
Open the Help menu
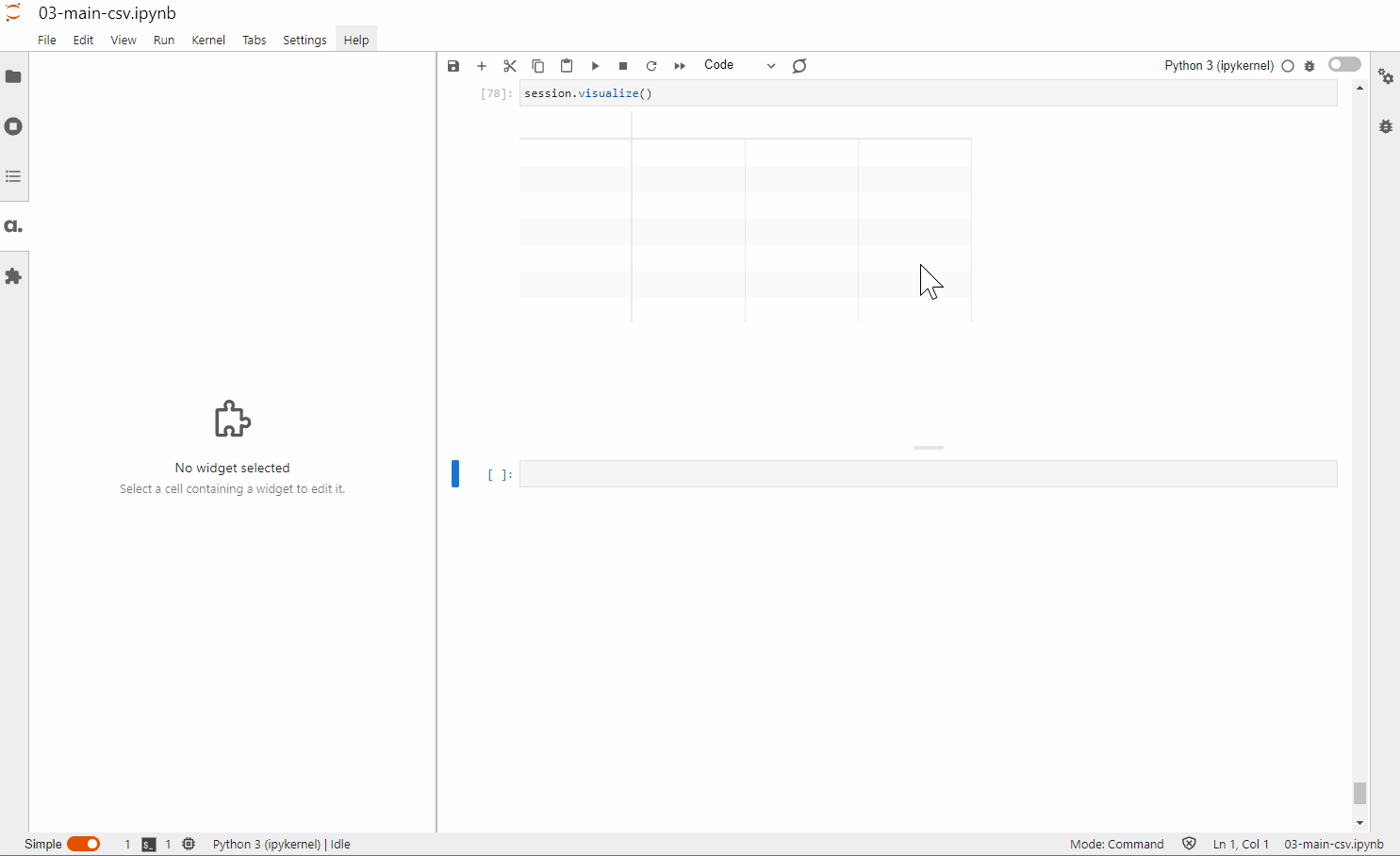[356, 40]
